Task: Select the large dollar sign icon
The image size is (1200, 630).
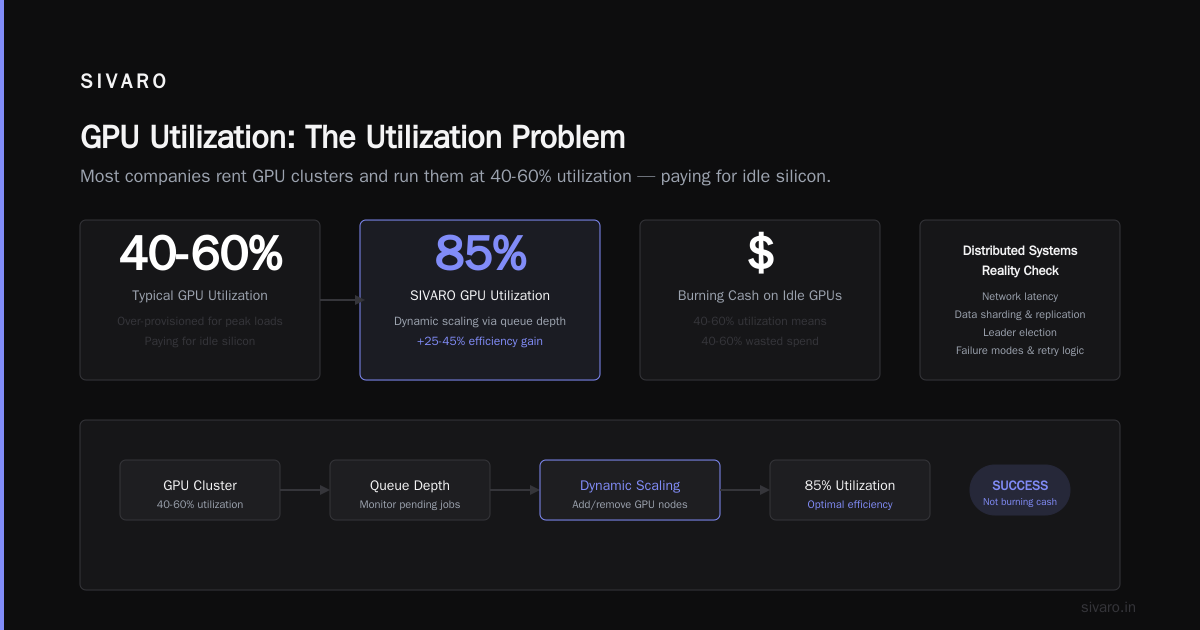Action: (x=760, y=254)
